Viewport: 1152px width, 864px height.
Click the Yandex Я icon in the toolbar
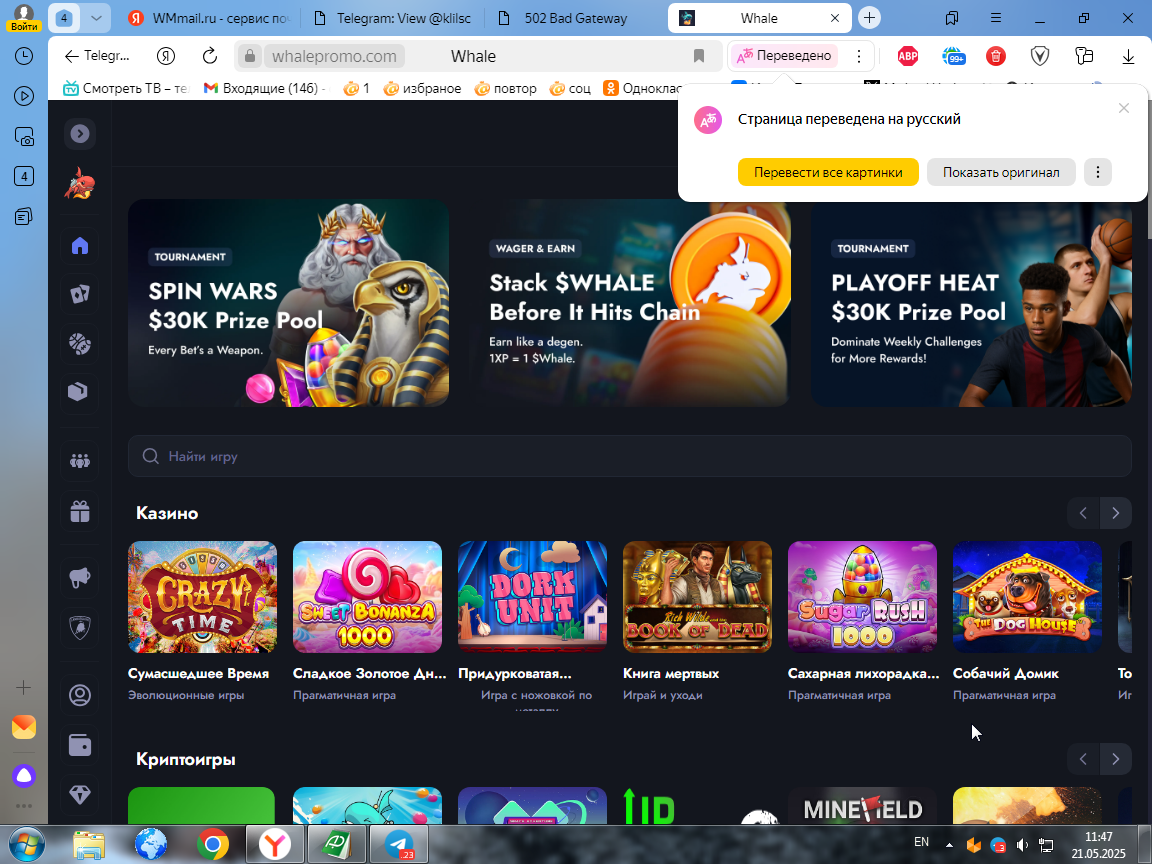166,56
